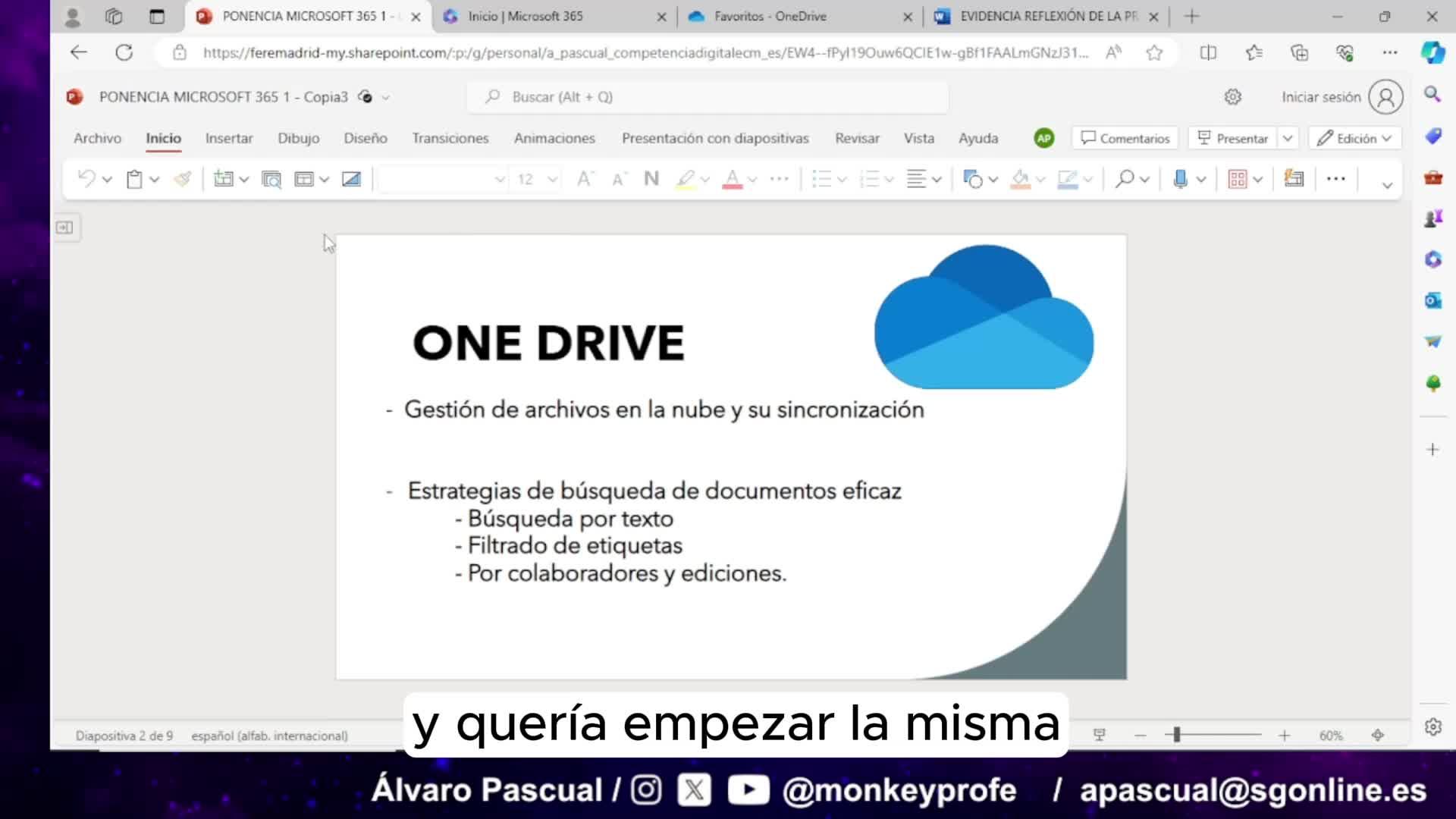Click the Shapes insert icon

[x=972, y=179]
